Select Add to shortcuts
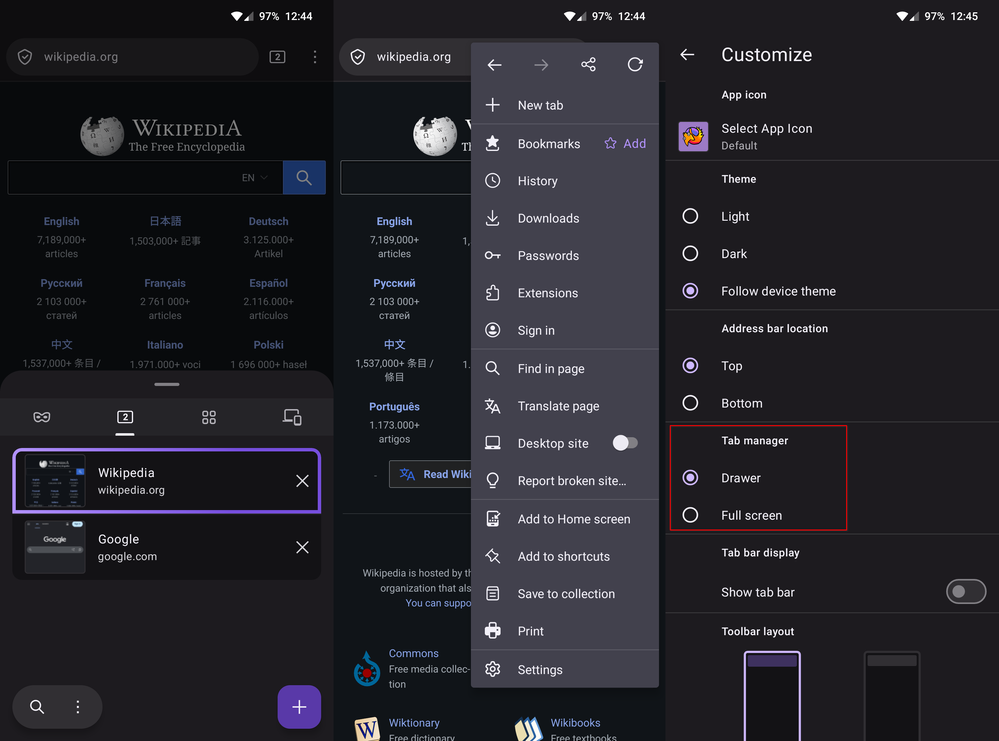The height and width of the screenshot is (741, 999). [x=564, y=556]
